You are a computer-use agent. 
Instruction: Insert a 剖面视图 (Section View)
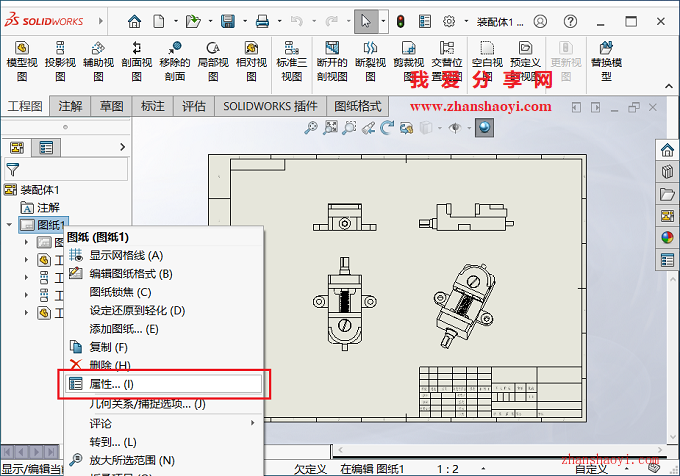(x=137, y=62)
